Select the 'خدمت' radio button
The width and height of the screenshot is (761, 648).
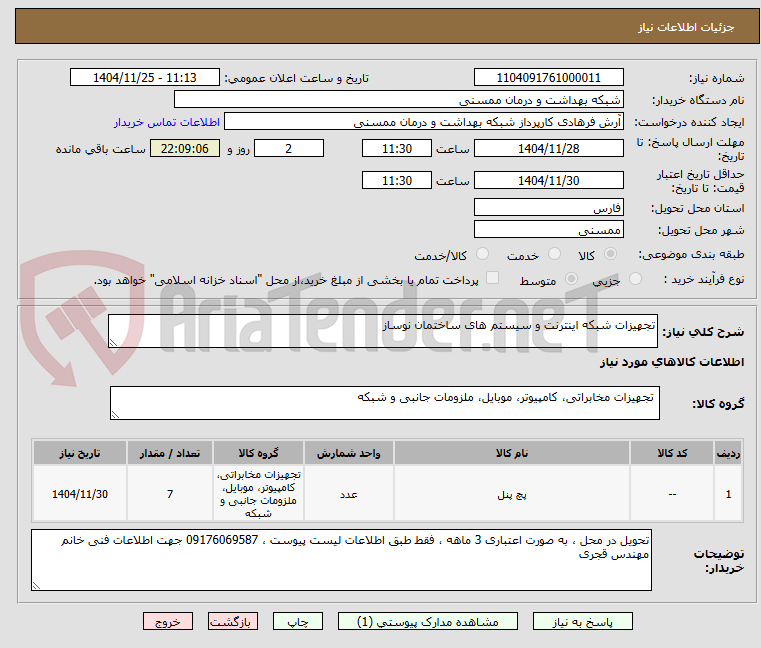[x=554, y=254]
